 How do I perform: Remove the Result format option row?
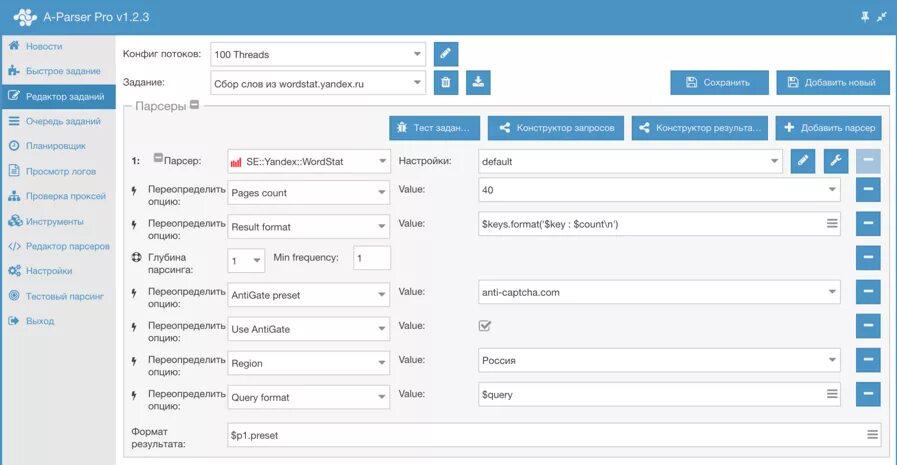click(868, 224)
